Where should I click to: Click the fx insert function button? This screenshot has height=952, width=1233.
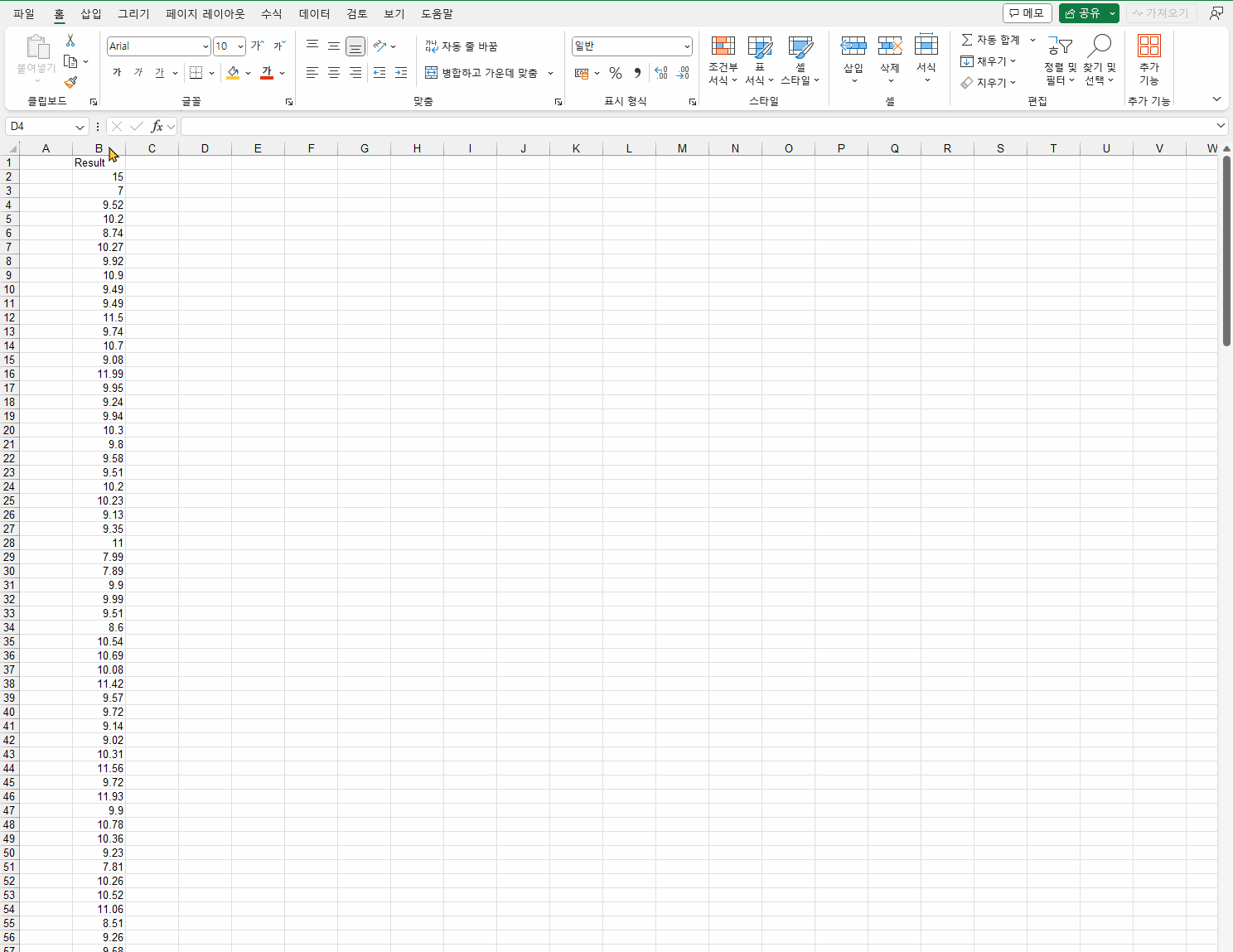tap(157, 126)
